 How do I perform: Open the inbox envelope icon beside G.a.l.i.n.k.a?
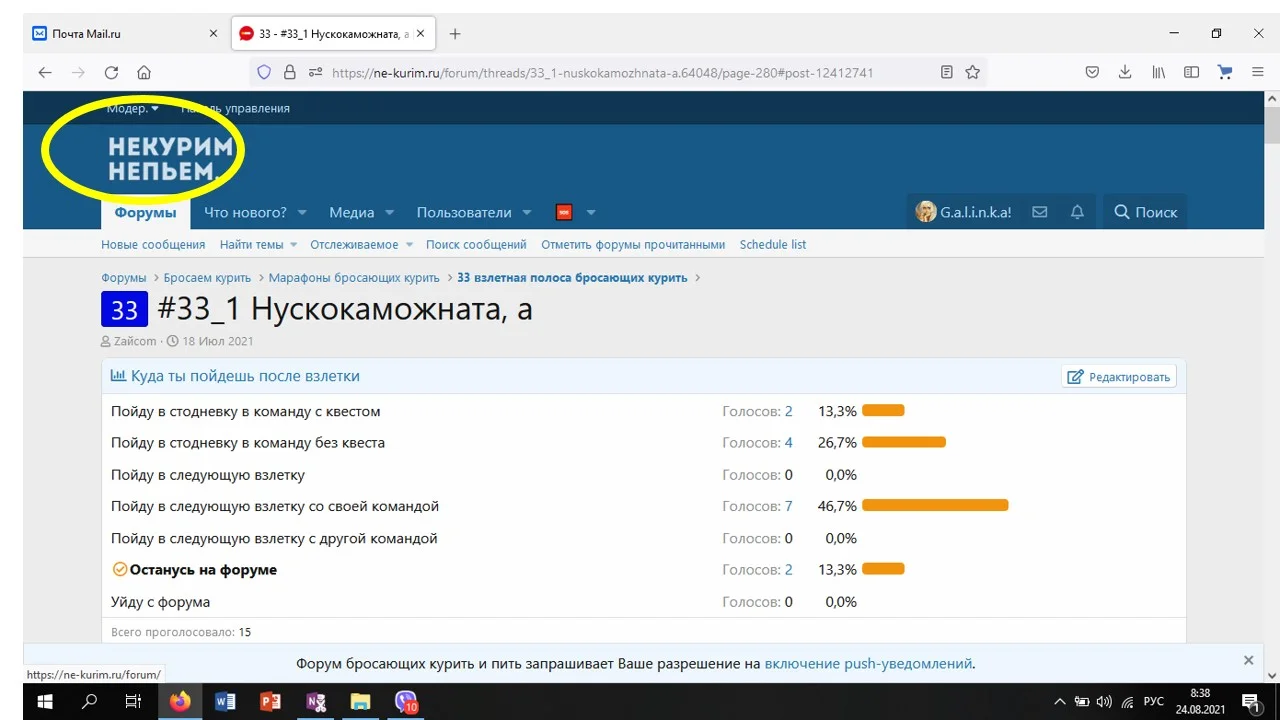tap(1039, 211)
